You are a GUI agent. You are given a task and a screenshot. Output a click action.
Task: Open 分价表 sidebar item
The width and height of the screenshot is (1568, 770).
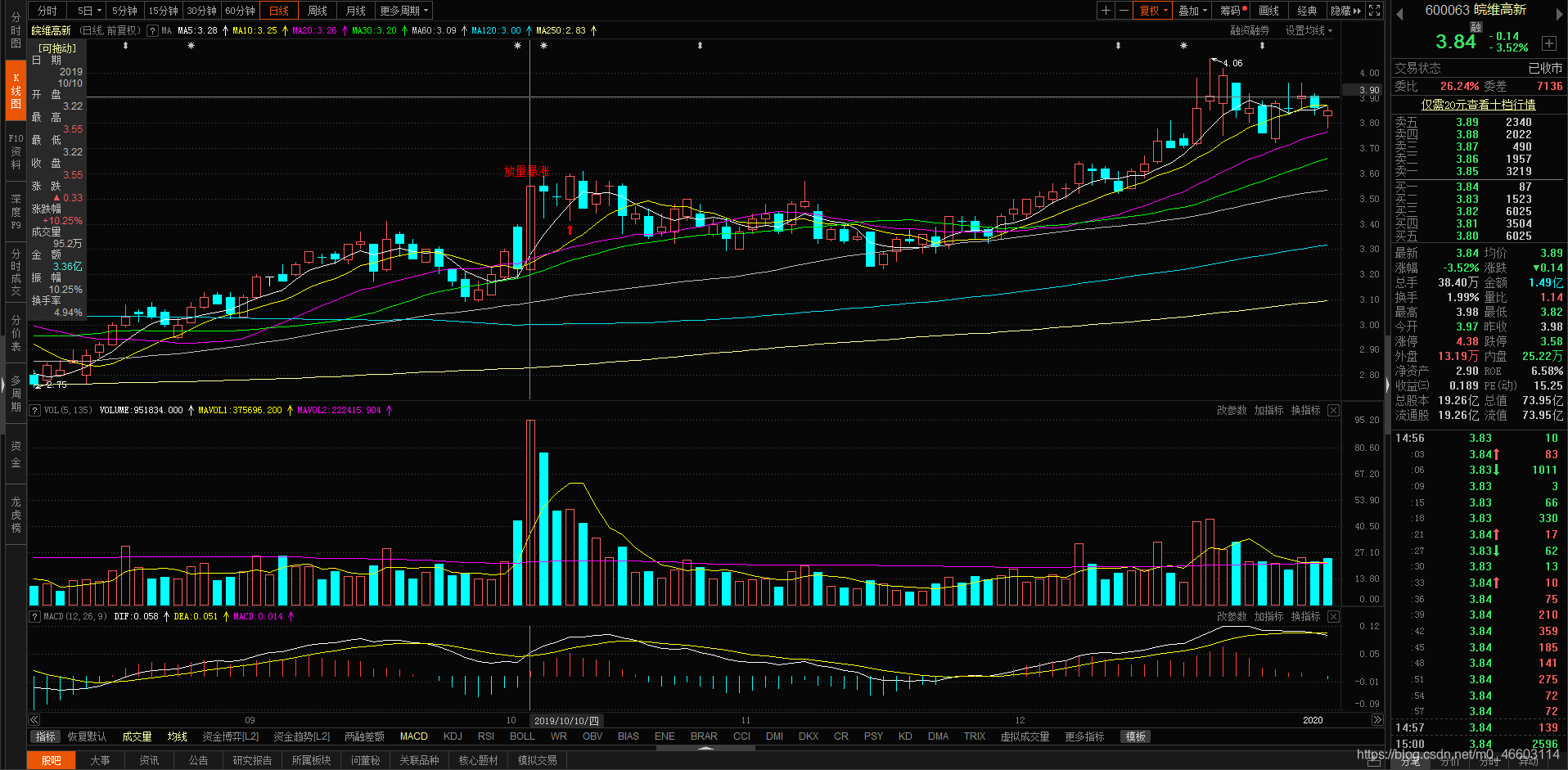click(16, 333)
